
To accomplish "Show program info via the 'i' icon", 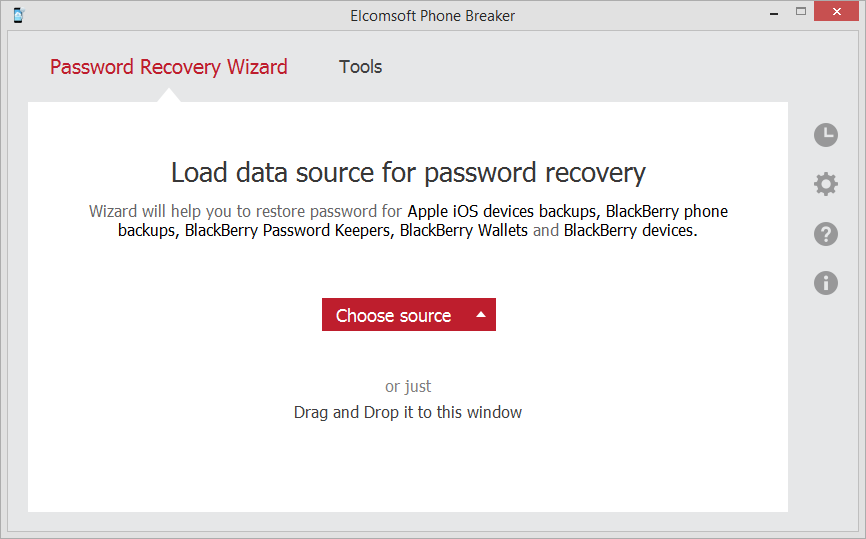I will click(x=826, y=283).
